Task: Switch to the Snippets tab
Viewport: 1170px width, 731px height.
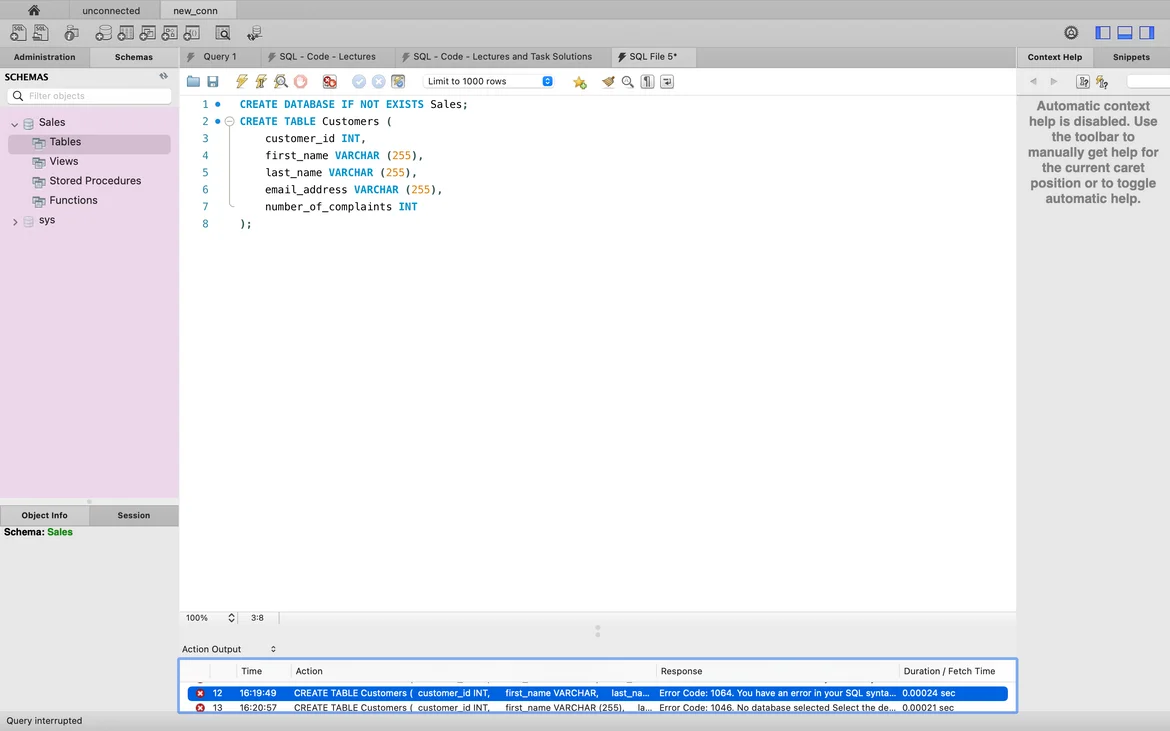Action: 1131,57
